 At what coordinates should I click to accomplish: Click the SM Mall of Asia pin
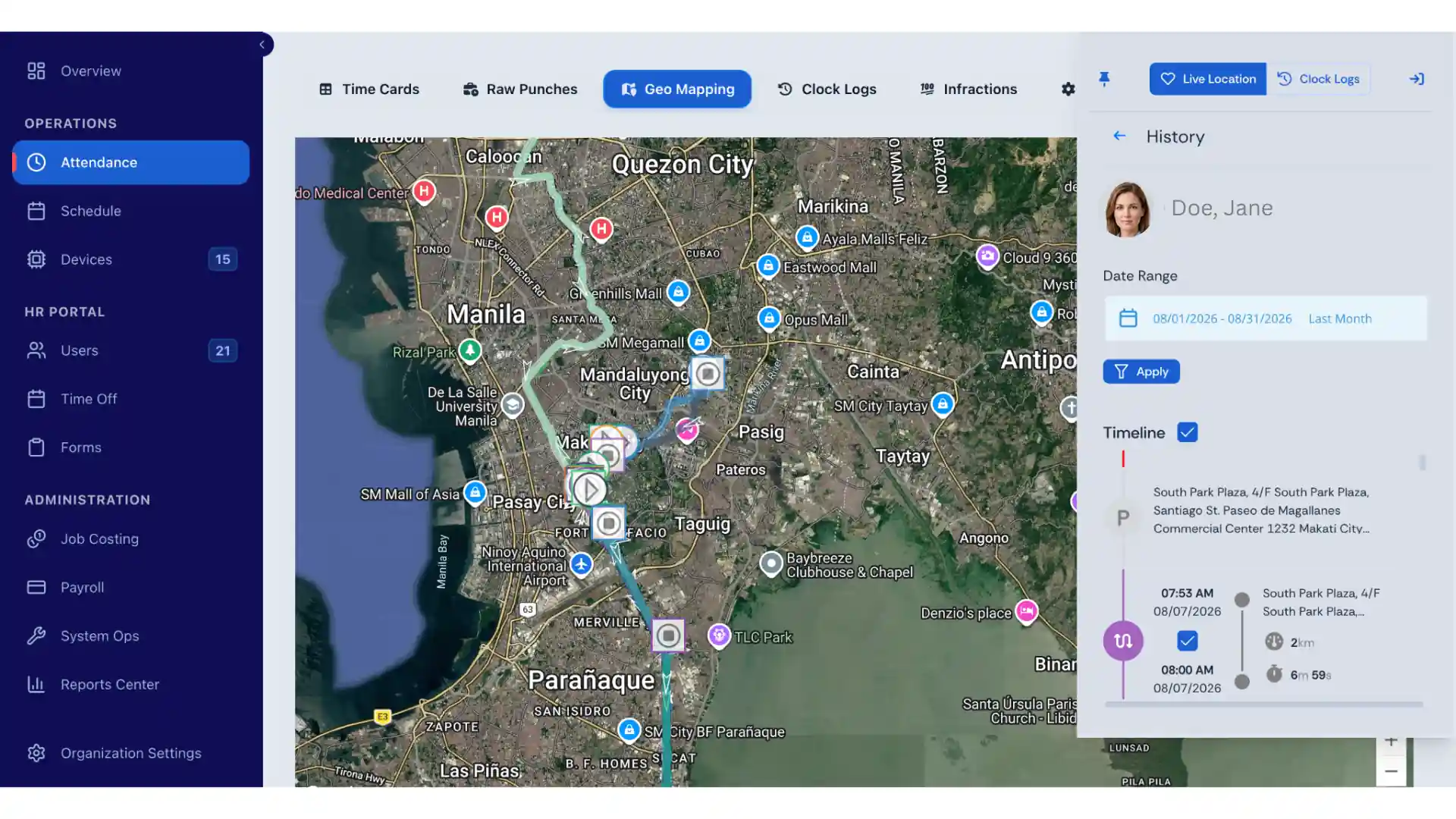(475, 493)
